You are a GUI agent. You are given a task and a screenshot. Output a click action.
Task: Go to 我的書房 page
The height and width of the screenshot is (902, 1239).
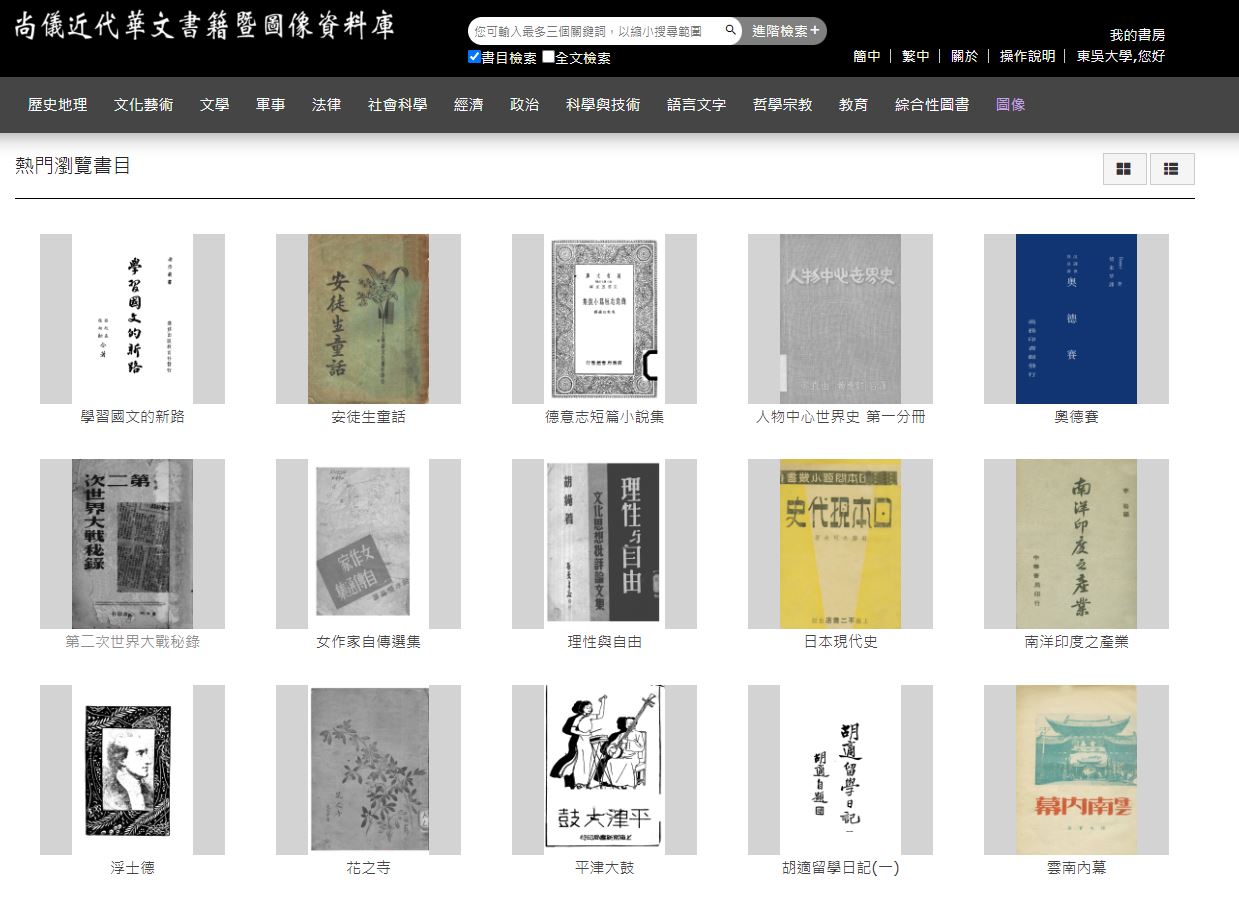[1137, 35]
